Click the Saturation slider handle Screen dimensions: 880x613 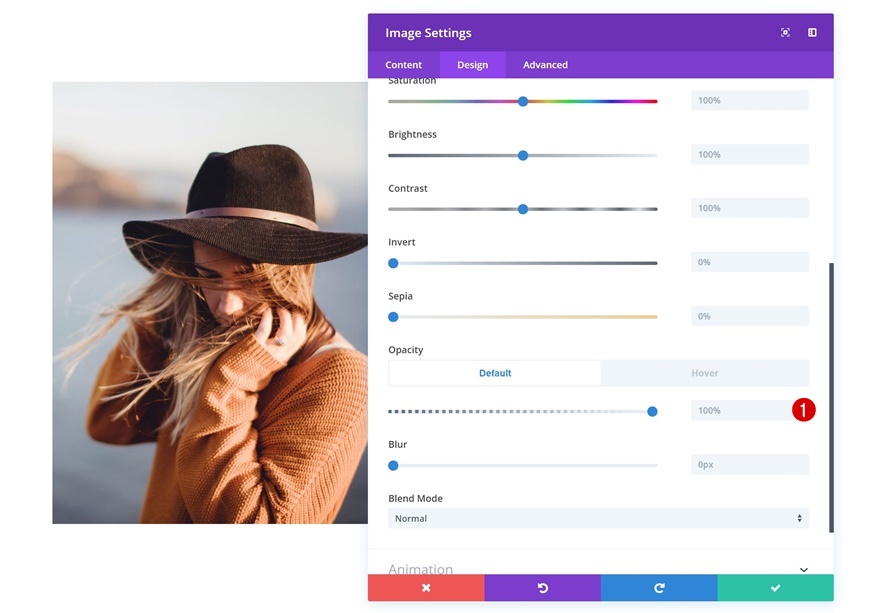523,102
